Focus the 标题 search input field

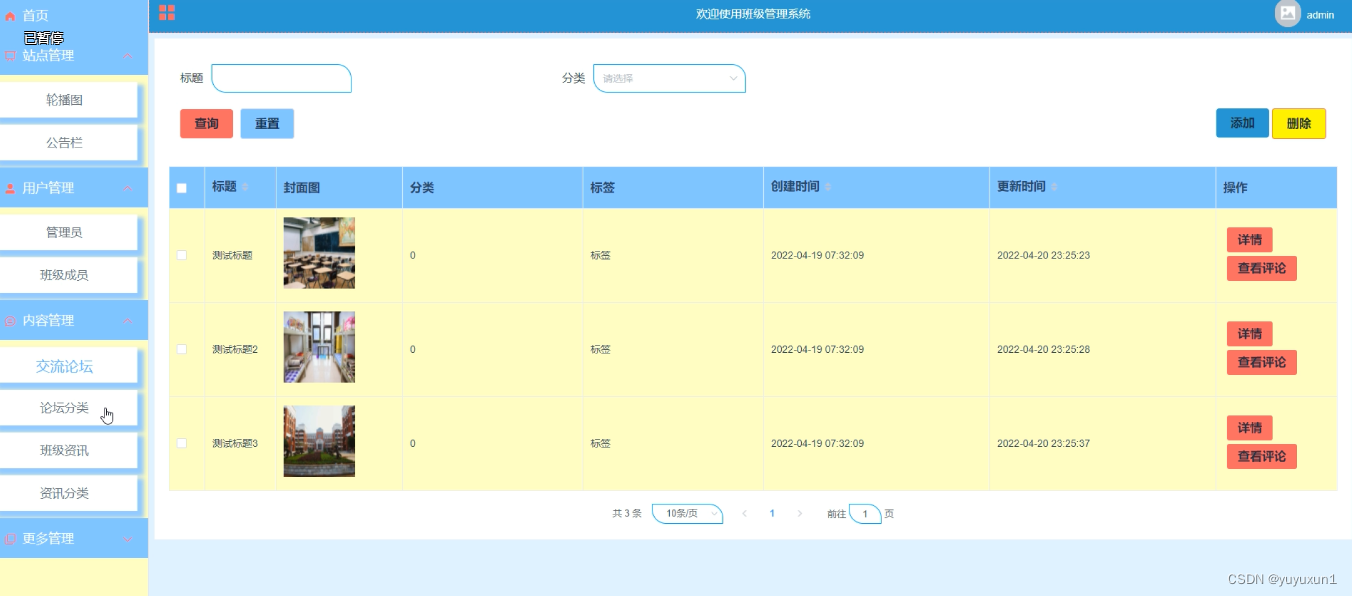point(281,78)
